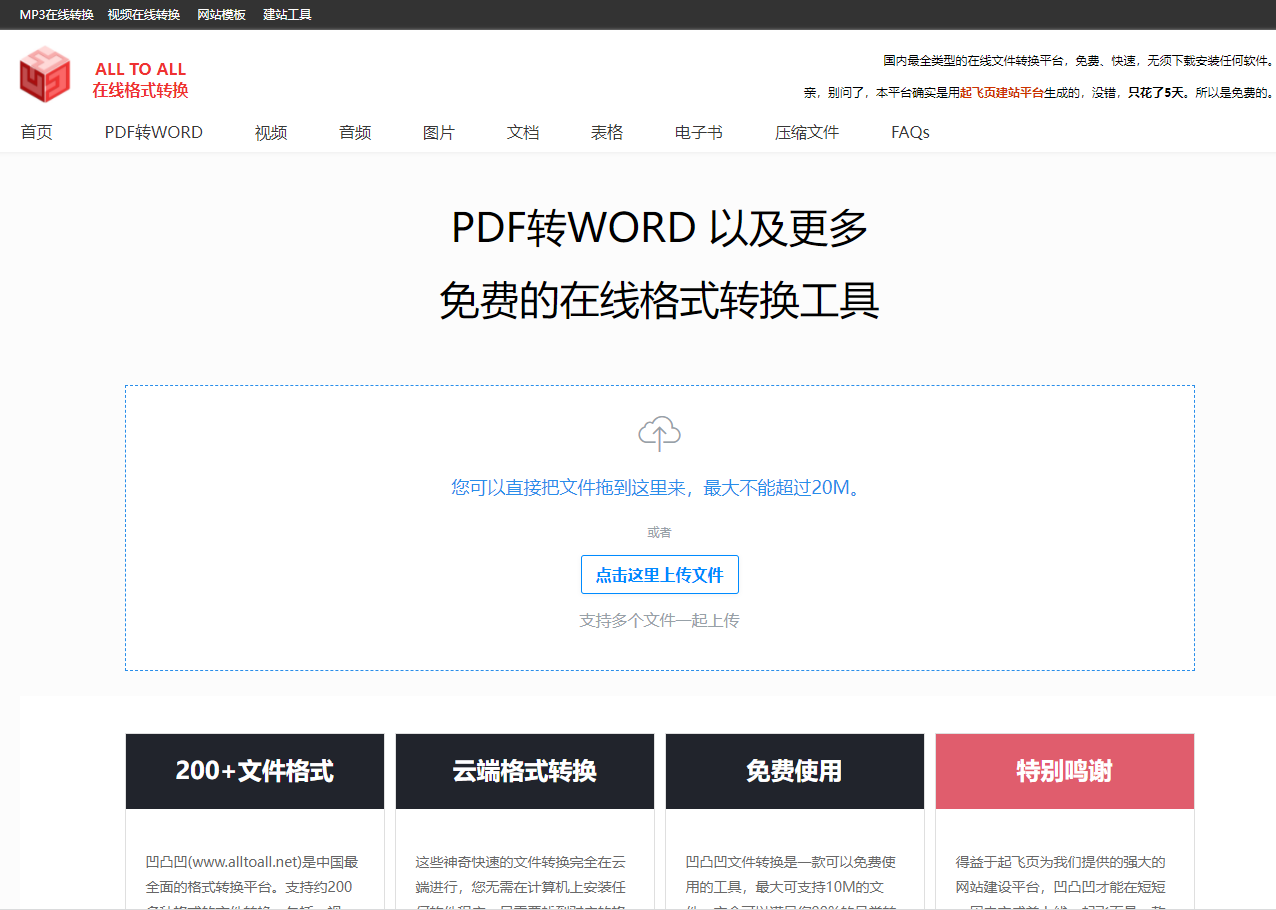Open the PDF转WORD nav item

tap(154, 132)
